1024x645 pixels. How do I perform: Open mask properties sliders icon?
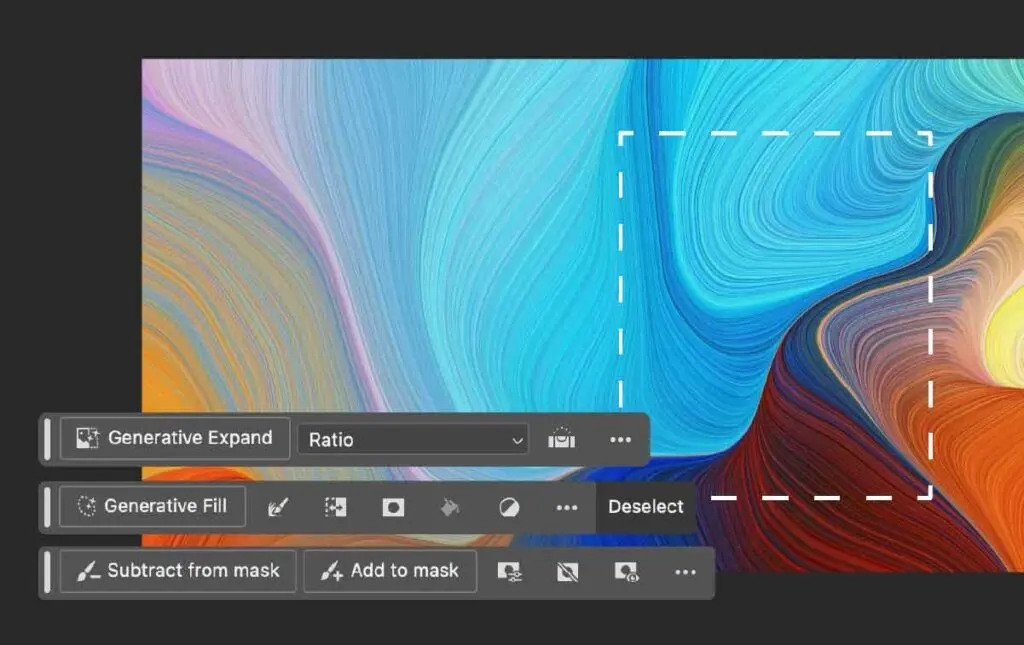tap(509, 572)
